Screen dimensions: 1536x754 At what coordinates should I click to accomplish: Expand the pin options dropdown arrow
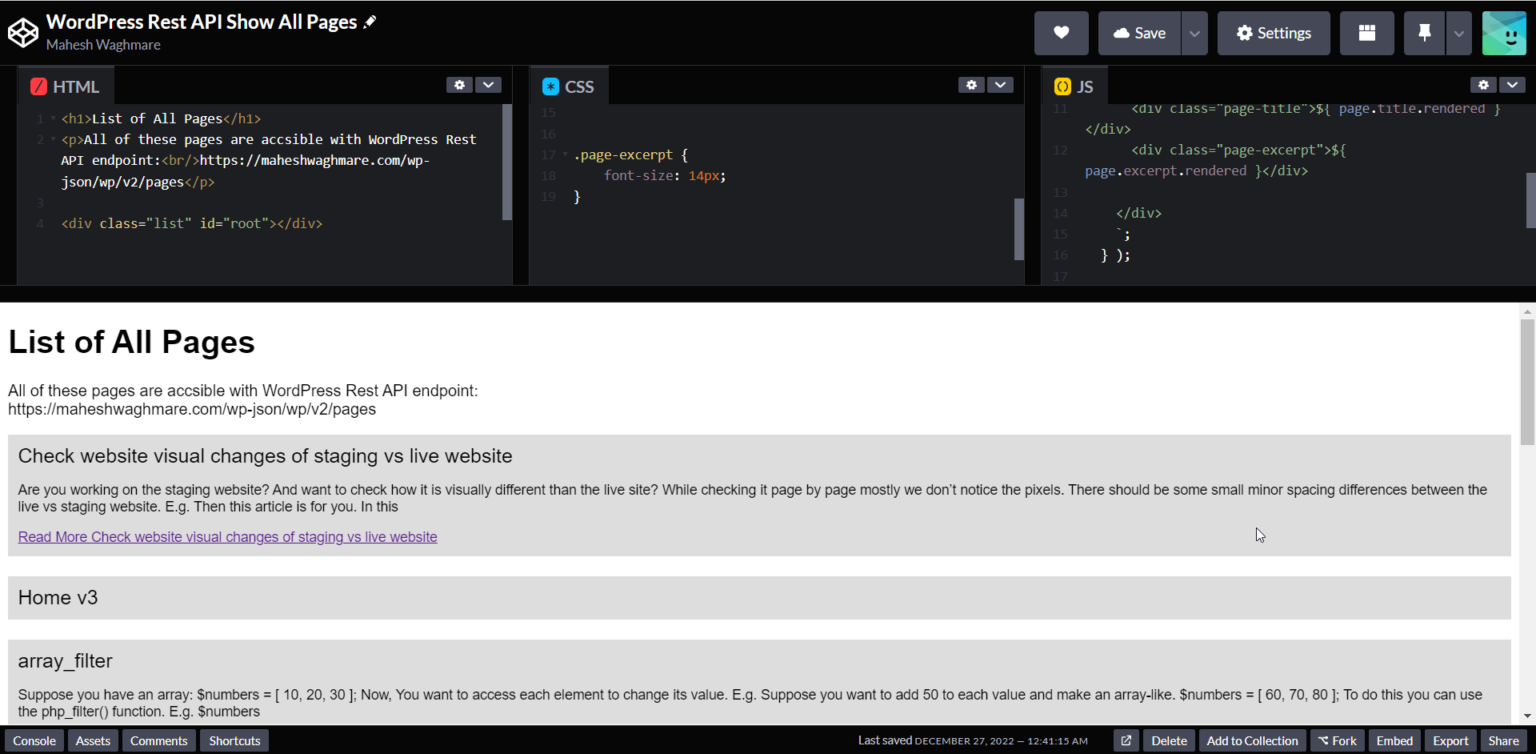[x=1459, y=33]
